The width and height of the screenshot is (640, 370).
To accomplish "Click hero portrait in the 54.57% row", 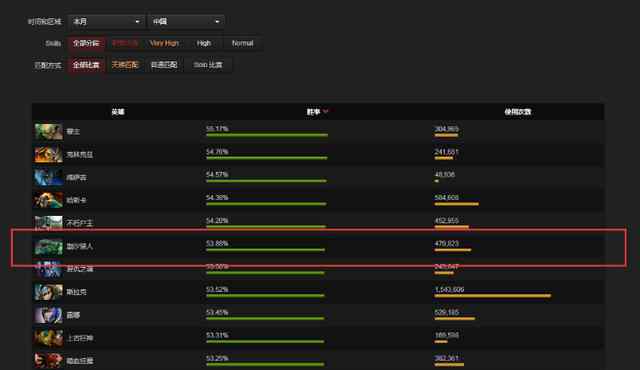I will [49, 177].
